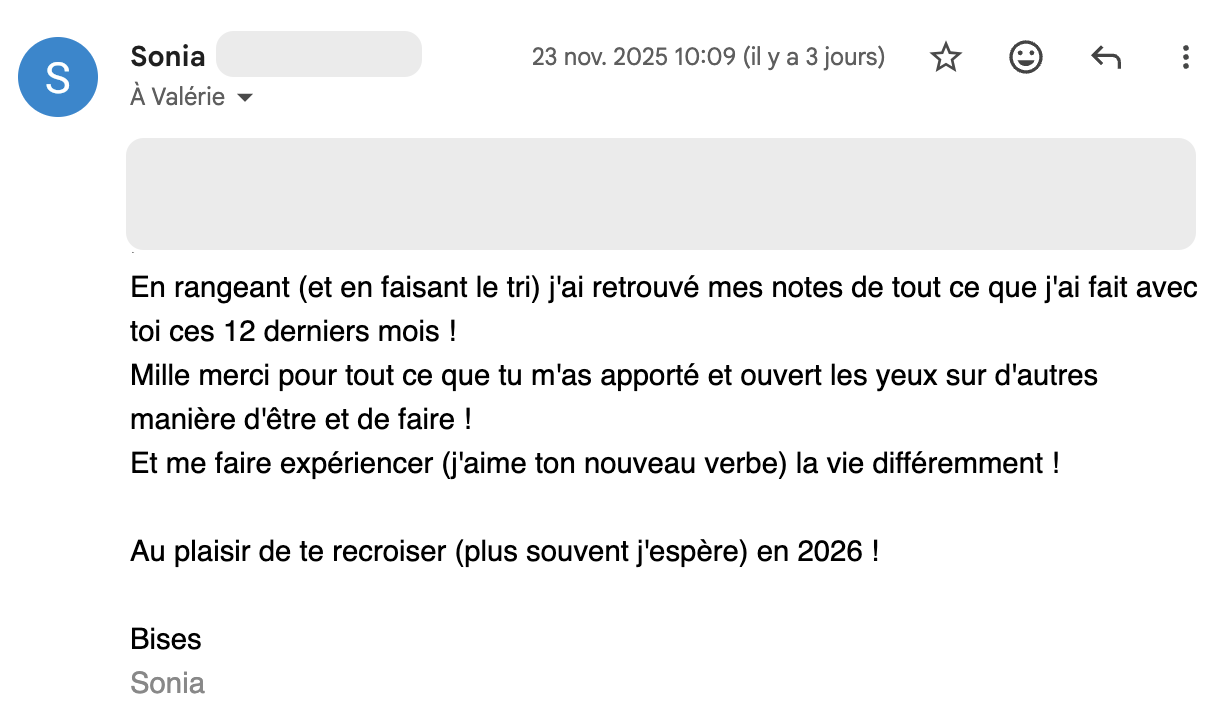Reply to Sonia's message

click(1105, 58)
